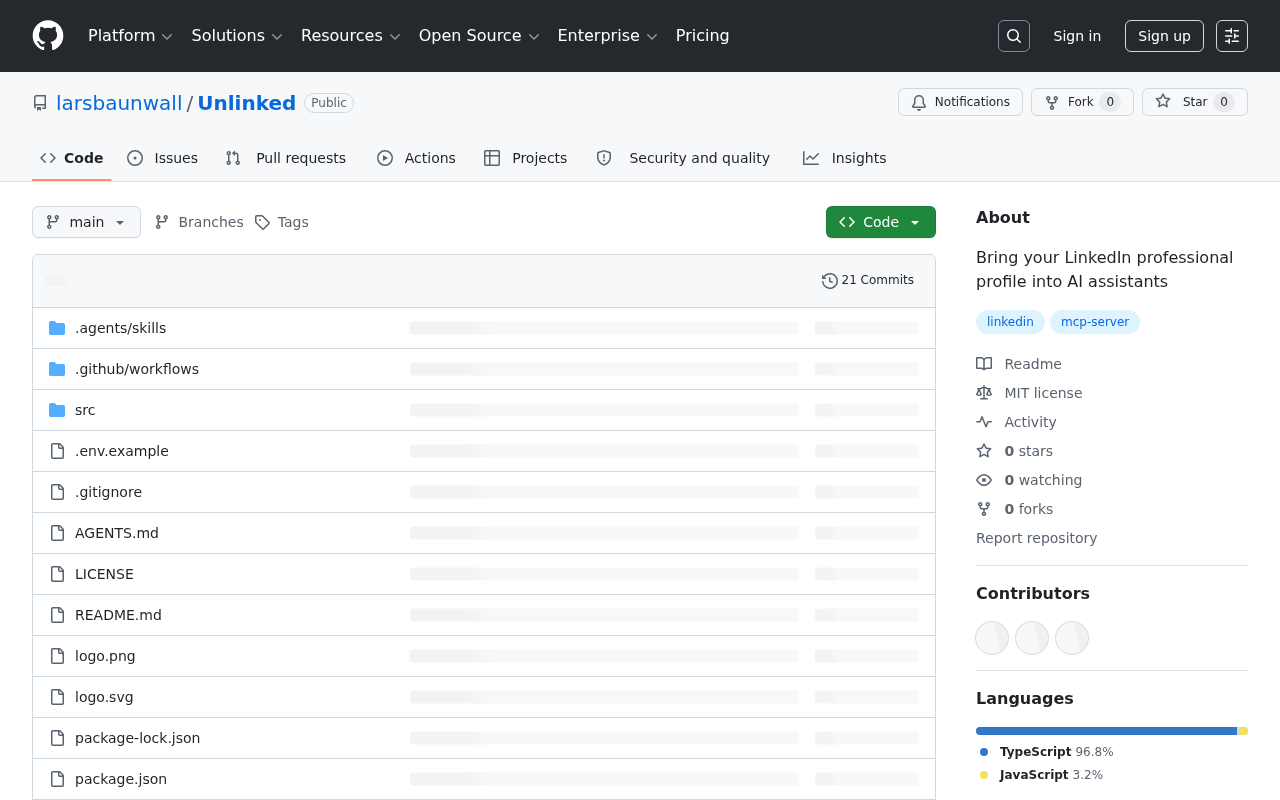Click the Sign in link
Viewport: 1280px width, 800px height.
[x=1077, y=36]
